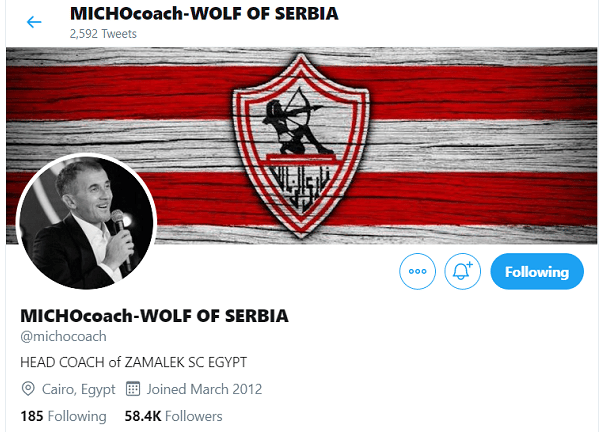Click the bold display name under the photo

point(154,316)
